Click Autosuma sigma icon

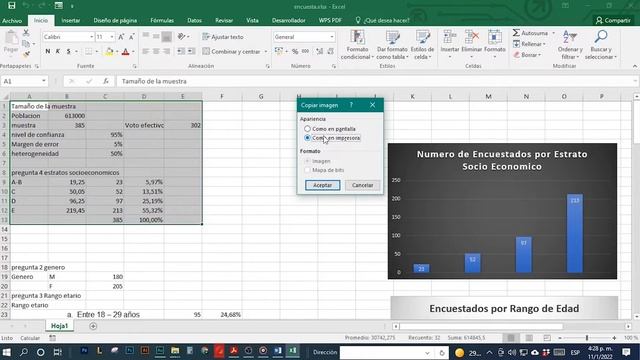point(516,33)
